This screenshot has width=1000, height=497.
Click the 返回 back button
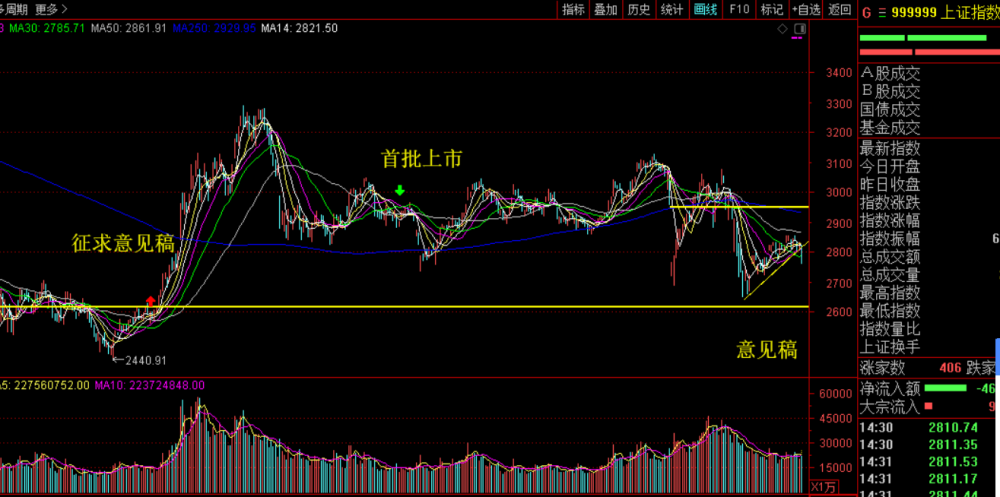840,9
